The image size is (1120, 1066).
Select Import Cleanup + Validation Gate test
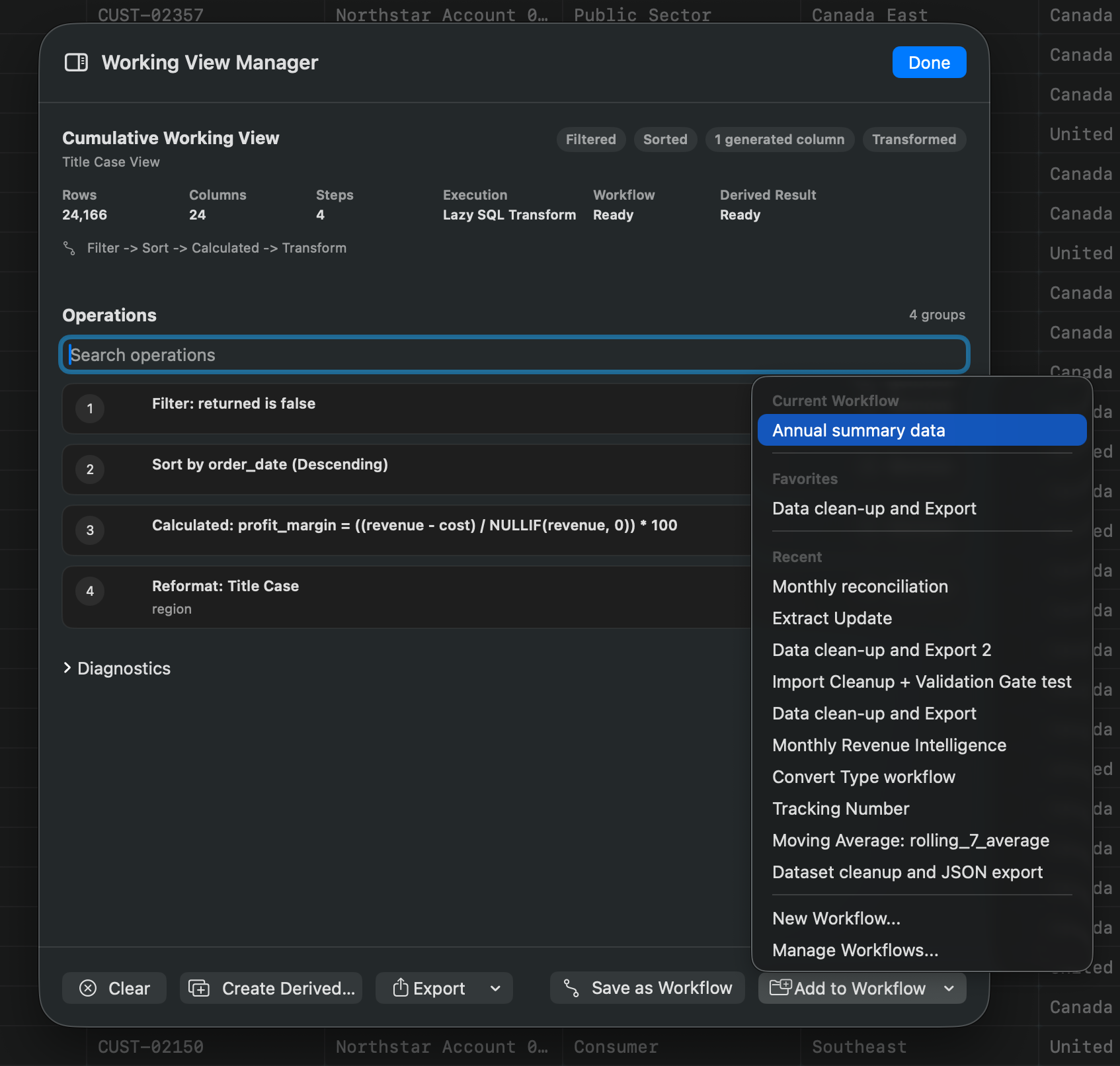pos(922,682)
